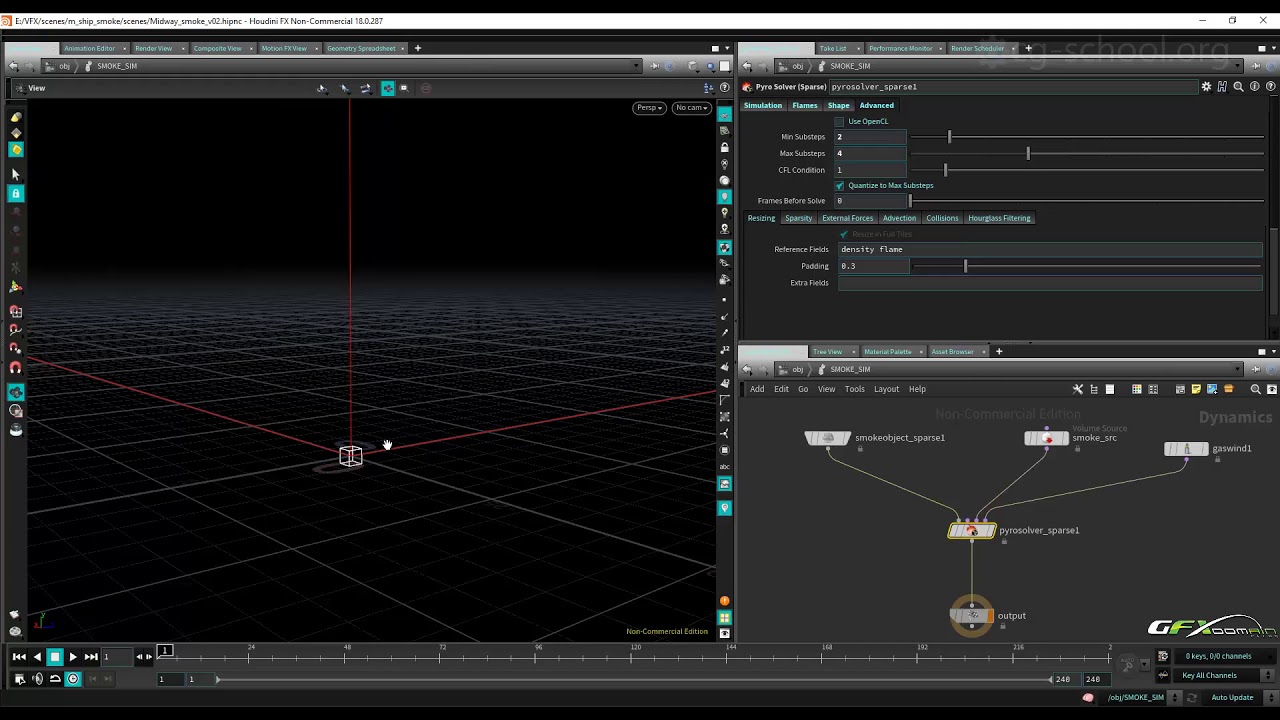Open the Sparsity sub-tab
Screen dimensions: 1280x720
tap(798, 218)
